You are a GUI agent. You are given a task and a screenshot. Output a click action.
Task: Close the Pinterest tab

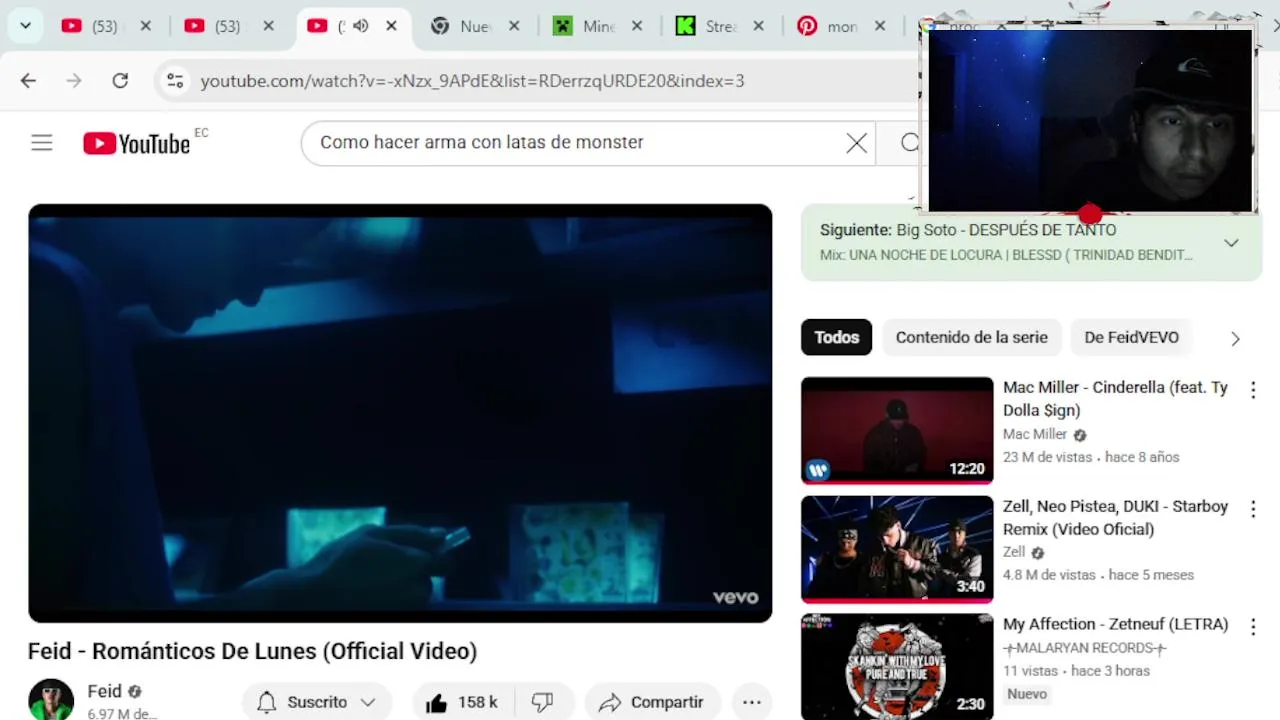coord(880,26)
